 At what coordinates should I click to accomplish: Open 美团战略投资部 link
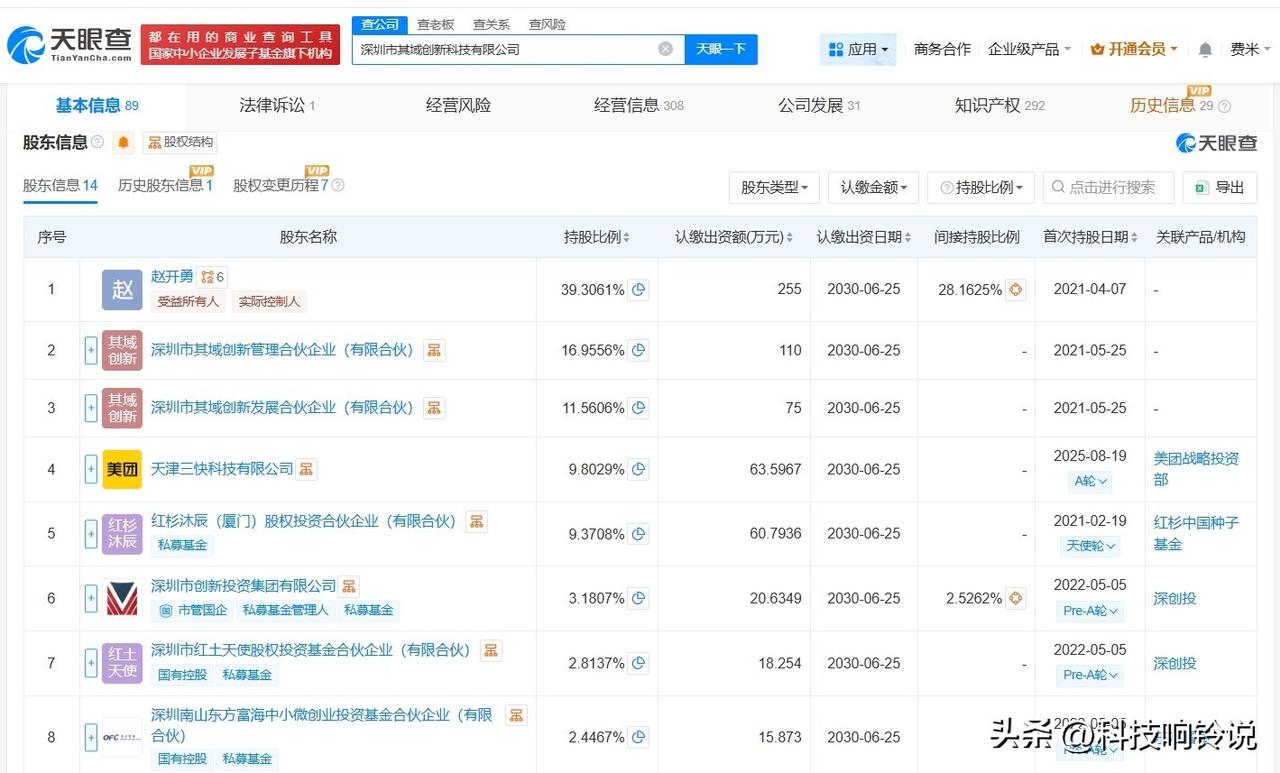coord(1196,469)
